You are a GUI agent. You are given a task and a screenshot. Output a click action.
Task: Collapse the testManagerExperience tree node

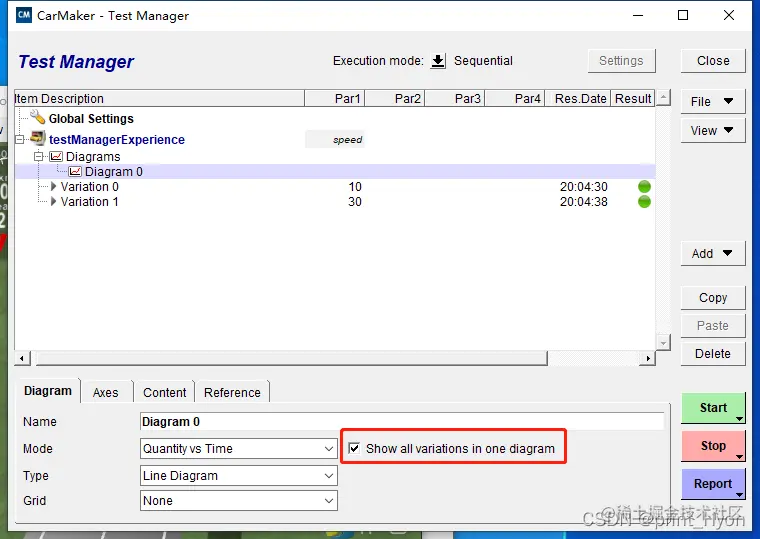[x=19, y=140]
